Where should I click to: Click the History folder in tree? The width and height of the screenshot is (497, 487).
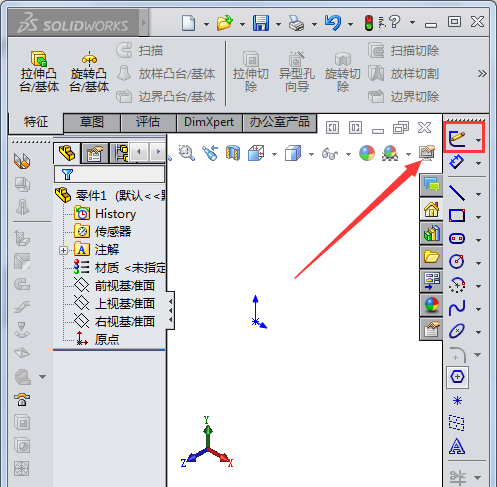pos(105,214)
